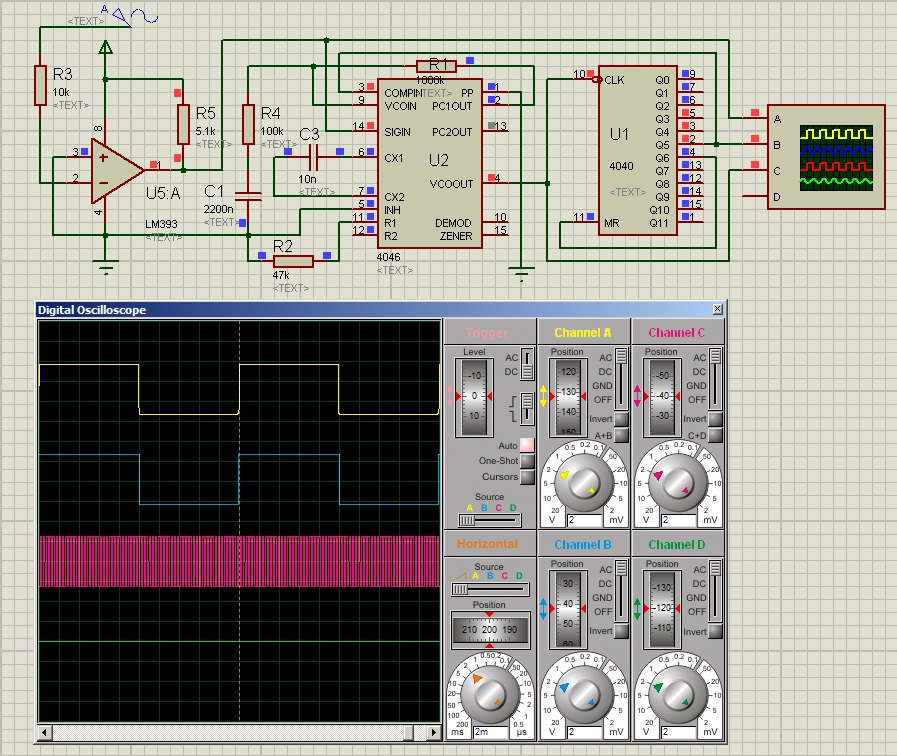This screenshot has height=756, width=897.
Task: Click scope horizontal scrollbar right arrow
Action: click(434, 732)
